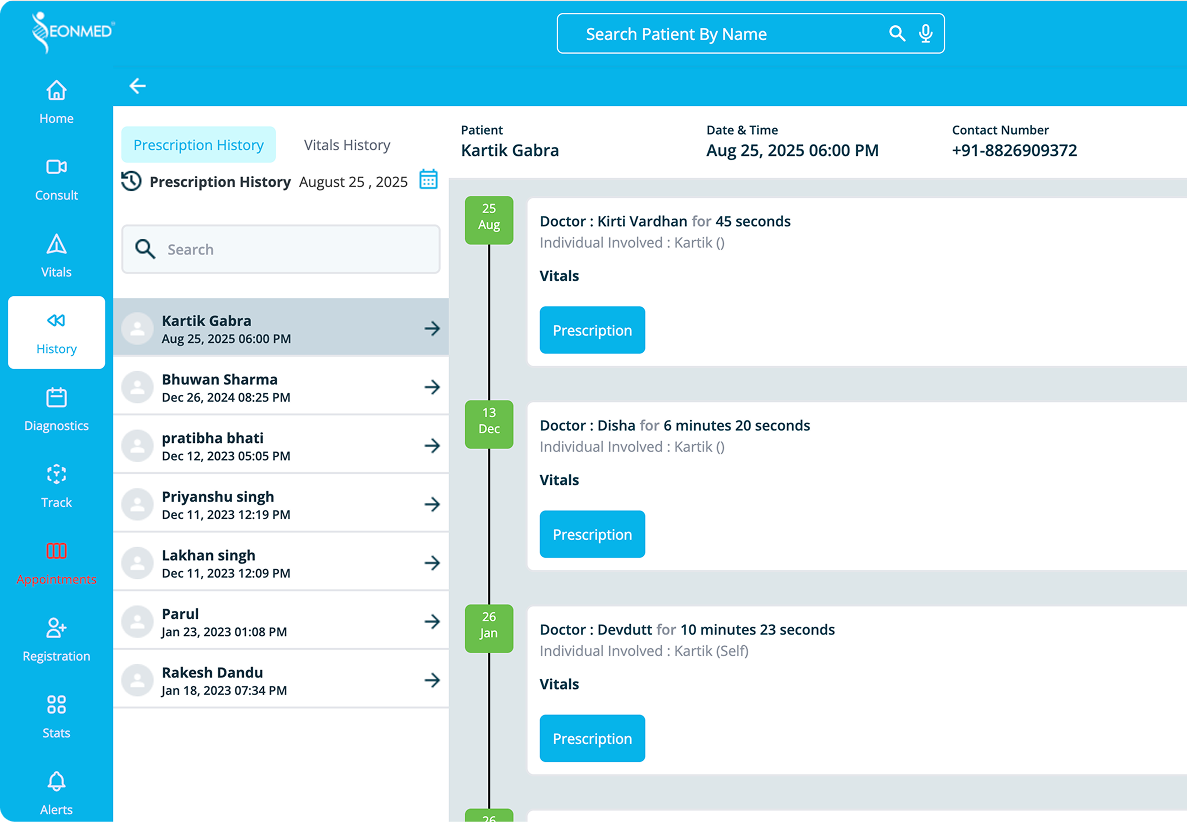Click Kartik Gabra's avatar
This screenshot has height=822, width=1187.
(x=138, y=328)
